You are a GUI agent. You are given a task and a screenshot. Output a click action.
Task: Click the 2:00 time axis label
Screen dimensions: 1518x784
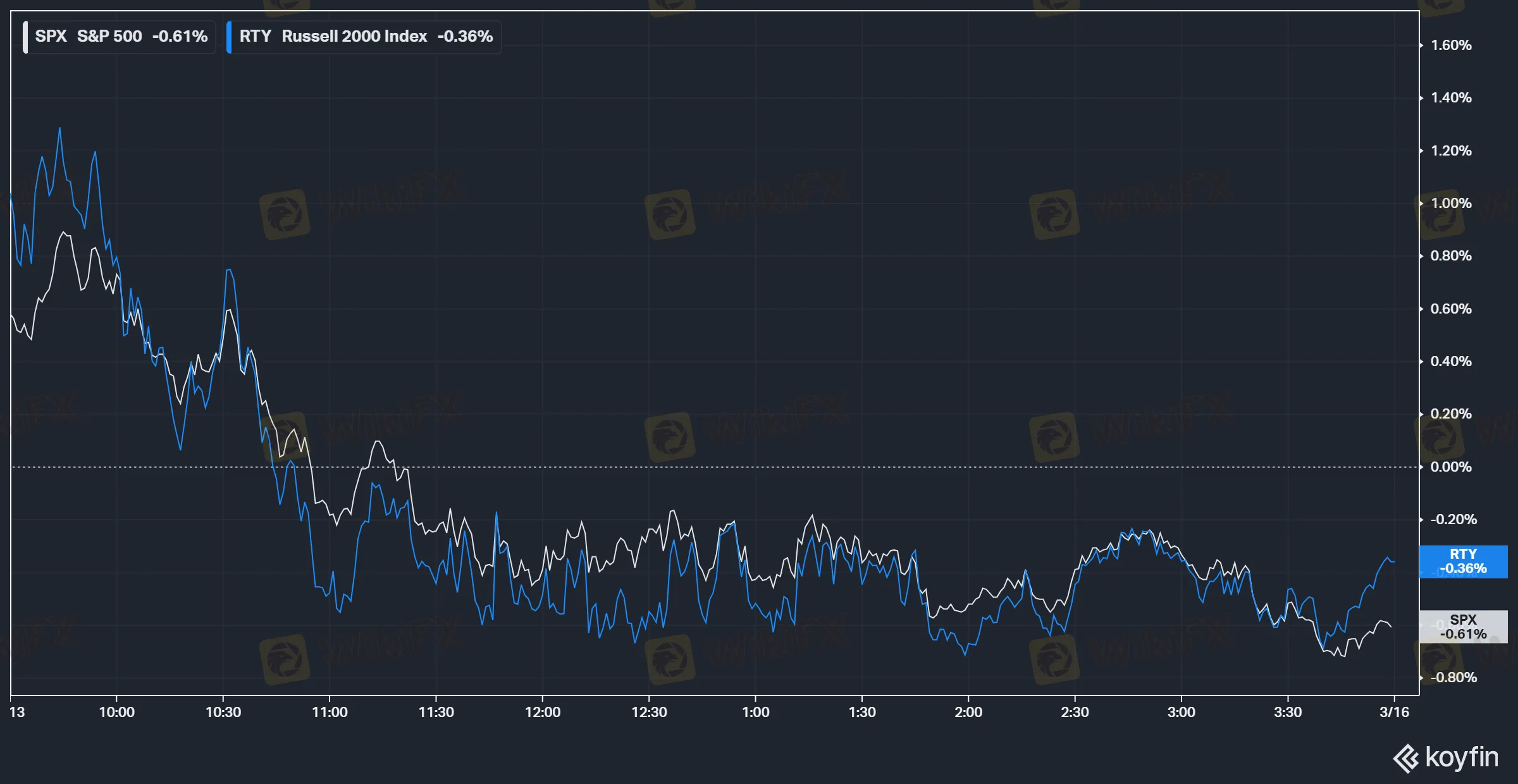tap(968, 712)
